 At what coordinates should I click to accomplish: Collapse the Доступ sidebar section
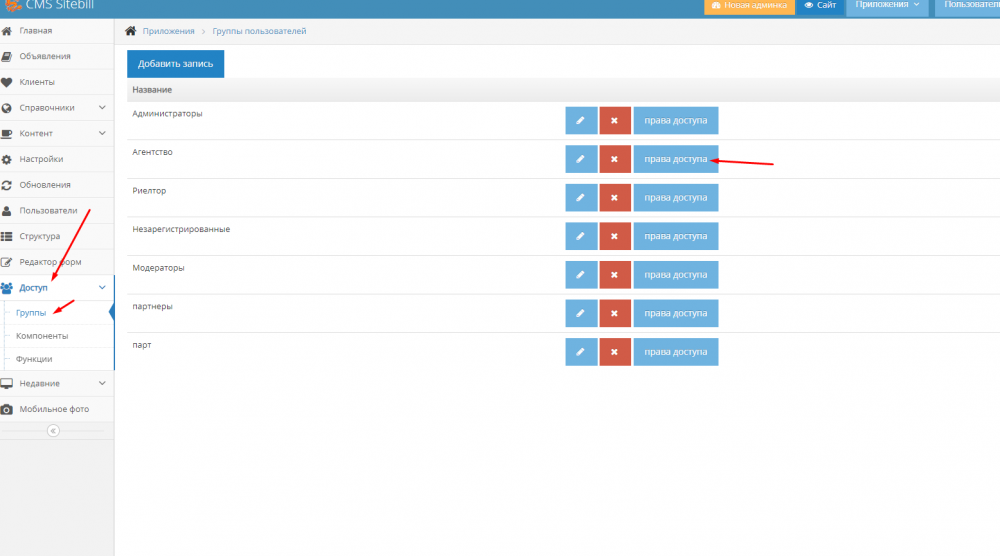coord(102,288)
